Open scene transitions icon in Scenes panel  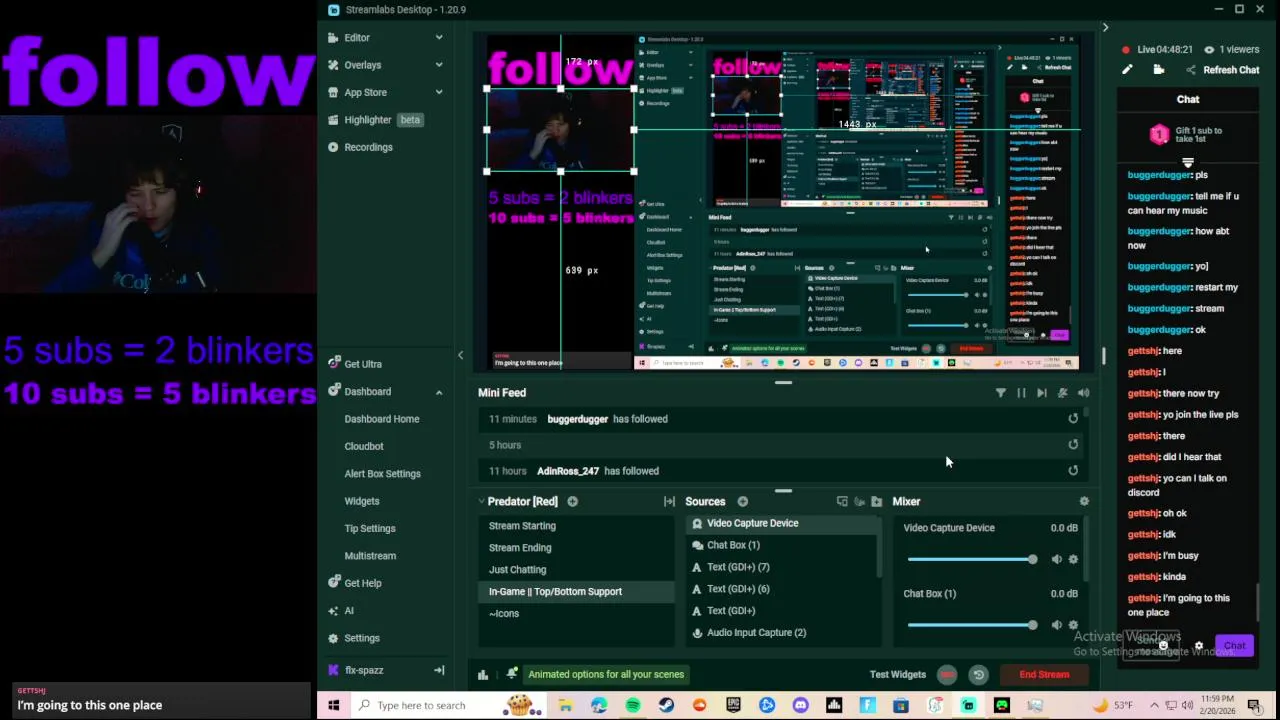pyautogui.click(x=669, y=501)
